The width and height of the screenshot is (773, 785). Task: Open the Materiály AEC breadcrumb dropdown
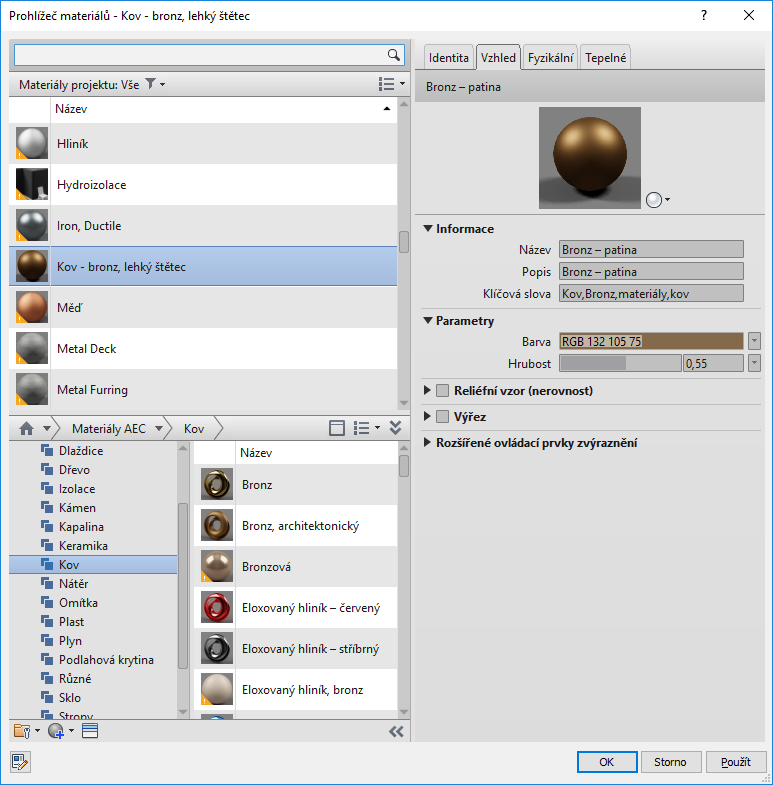pos(159,429)
